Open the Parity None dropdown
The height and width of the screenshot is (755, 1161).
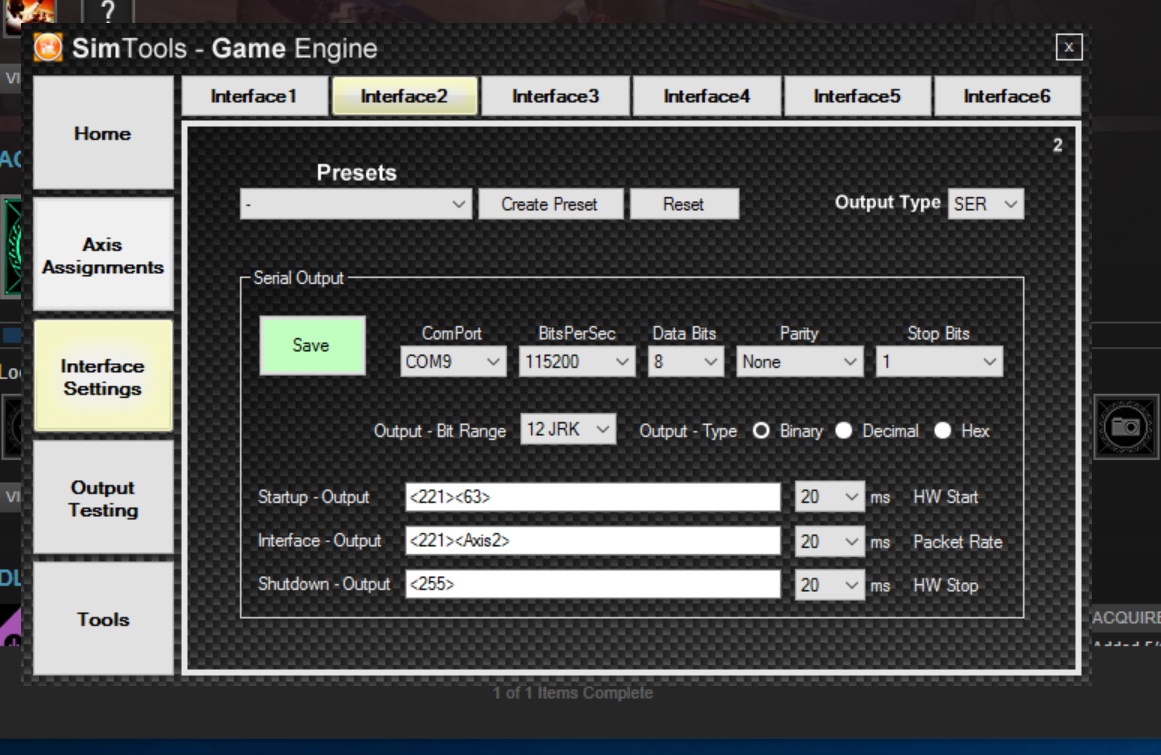(800, 362)
